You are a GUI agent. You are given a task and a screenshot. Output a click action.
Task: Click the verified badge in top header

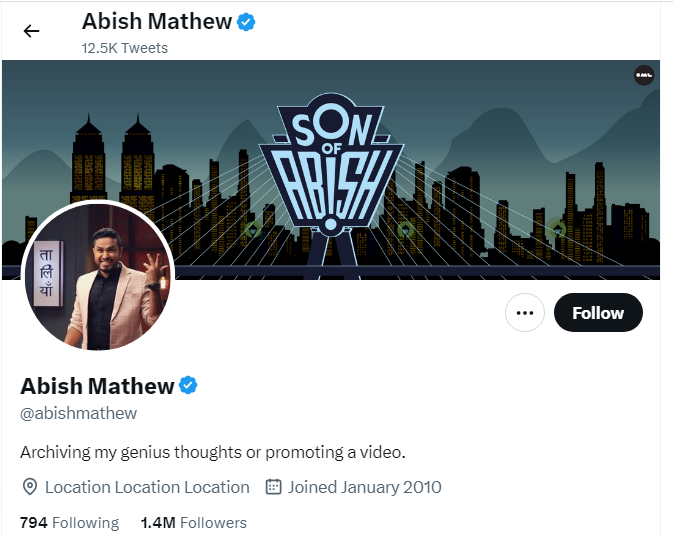tap(246, 21)
